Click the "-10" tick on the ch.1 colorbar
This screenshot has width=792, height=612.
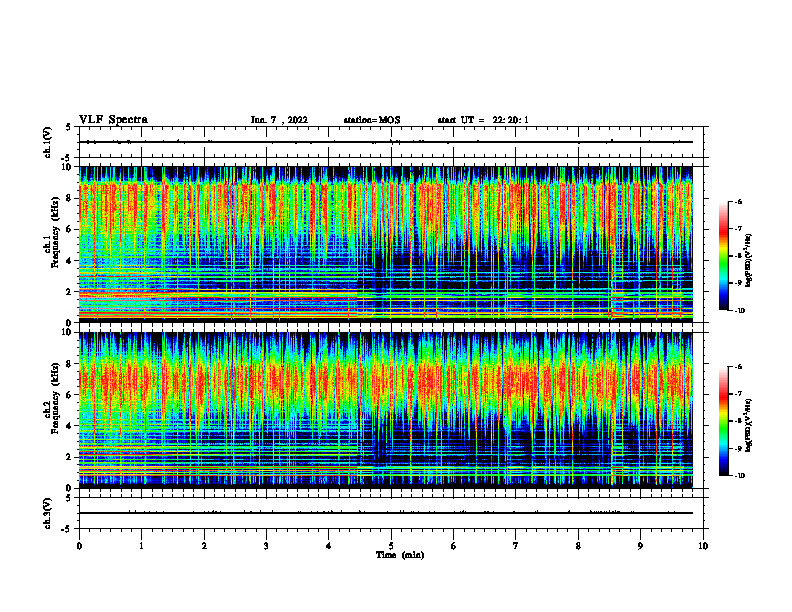740,311
